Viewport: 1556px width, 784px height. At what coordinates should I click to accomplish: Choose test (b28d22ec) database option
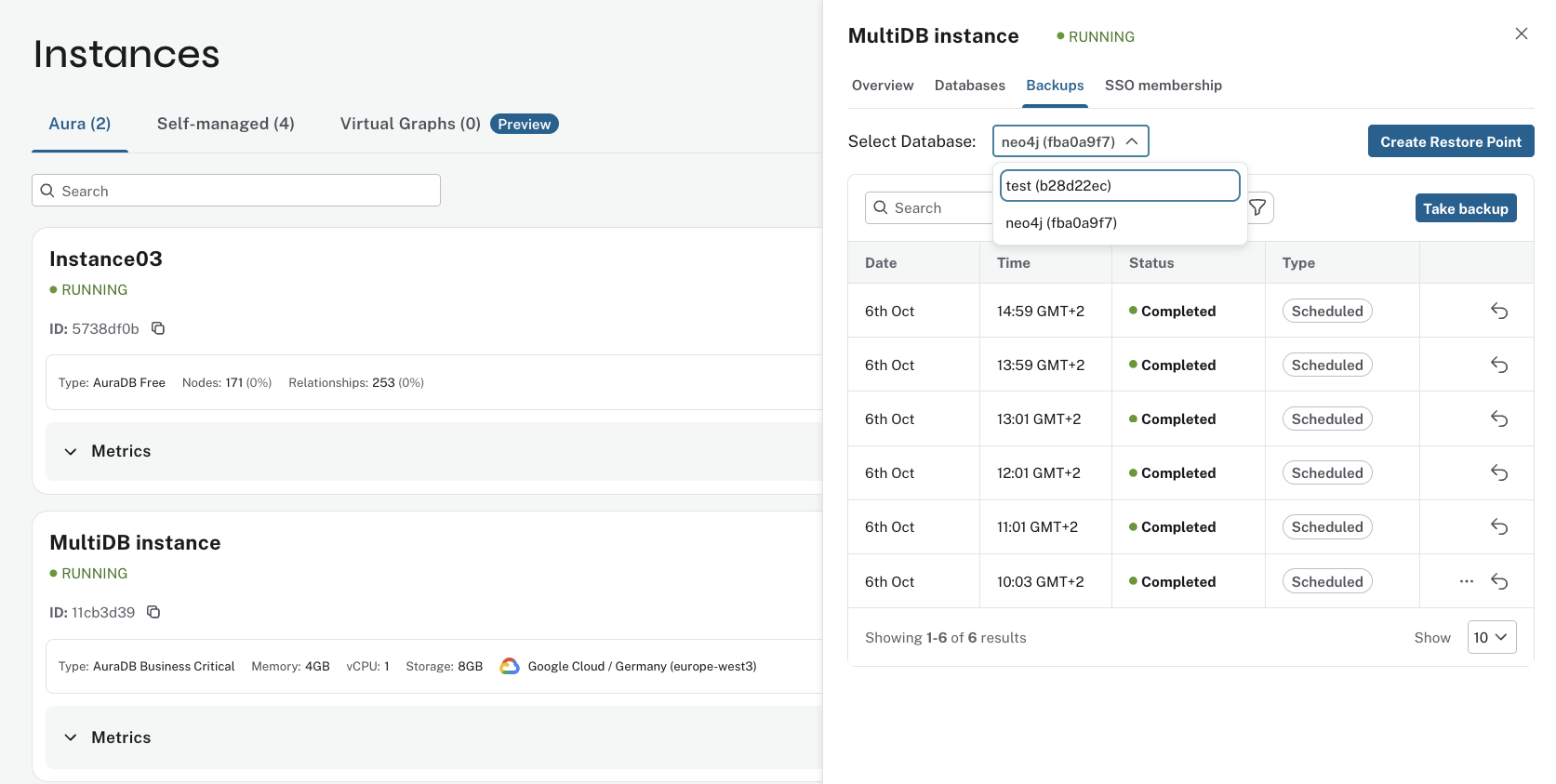[x=1120, y=185]
